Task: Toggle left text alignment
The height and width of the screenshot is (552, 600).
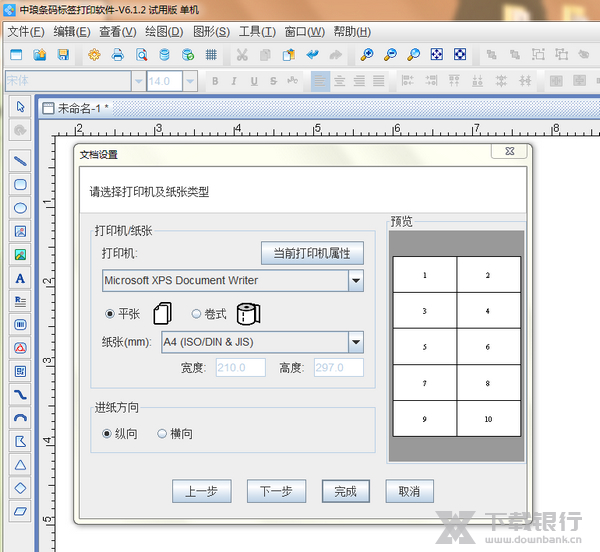Action: pos(320,81)
